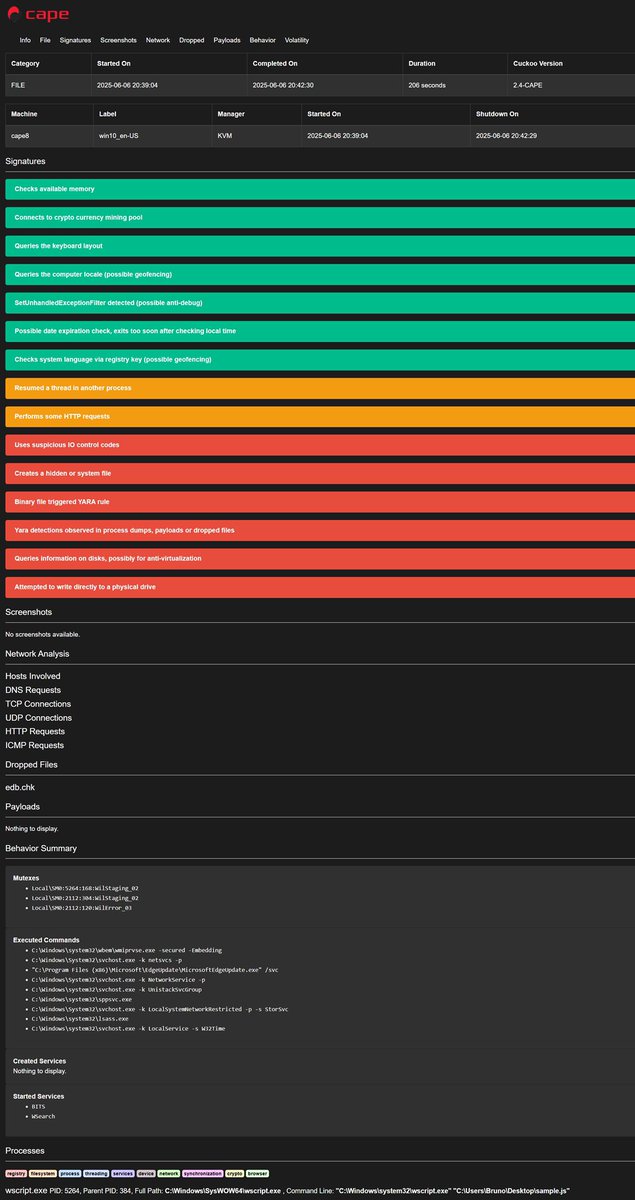Expand 'Checks system language via registry key' signature
This screenshot has height=1200, width=635.
tap(320, 359)
